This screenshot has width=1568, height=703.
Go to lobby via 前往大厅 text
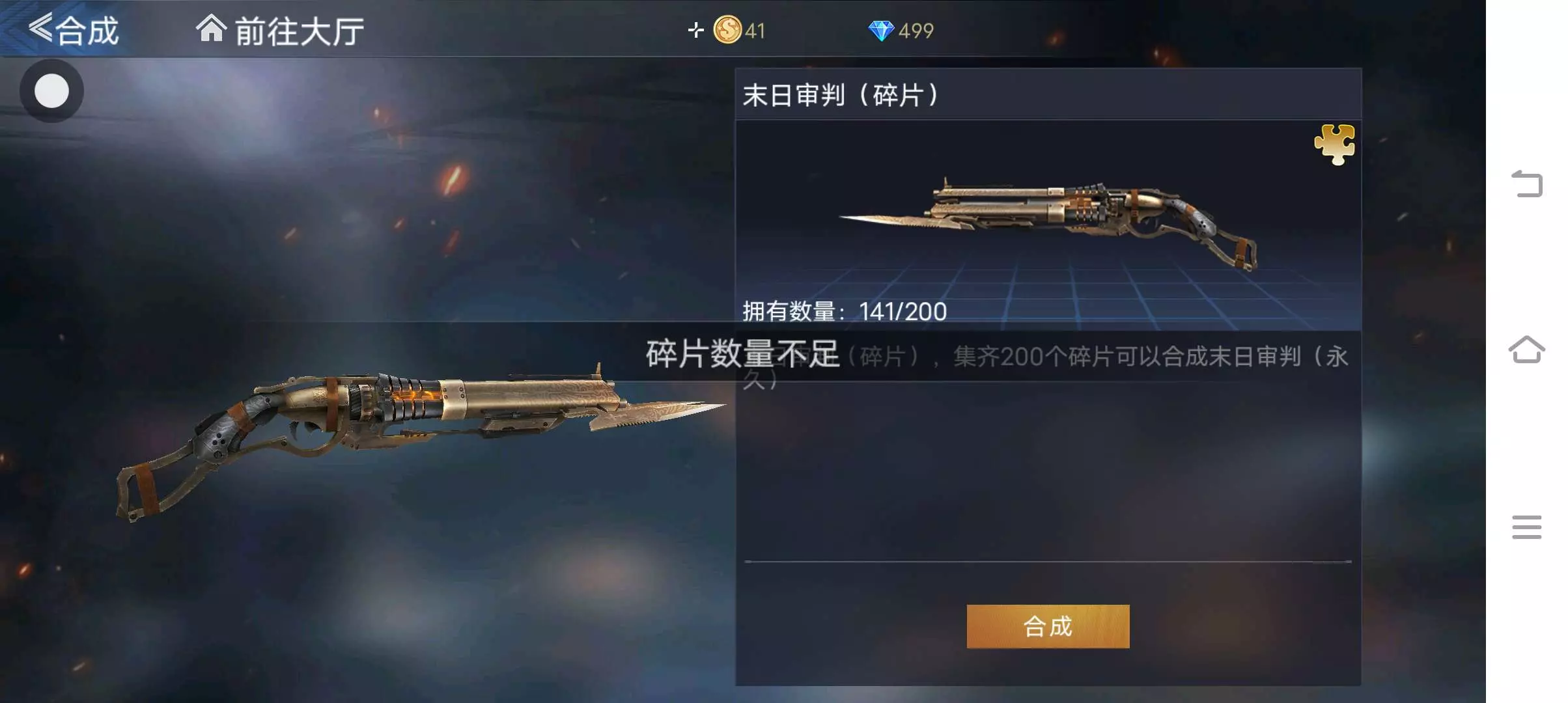point(299,31)
